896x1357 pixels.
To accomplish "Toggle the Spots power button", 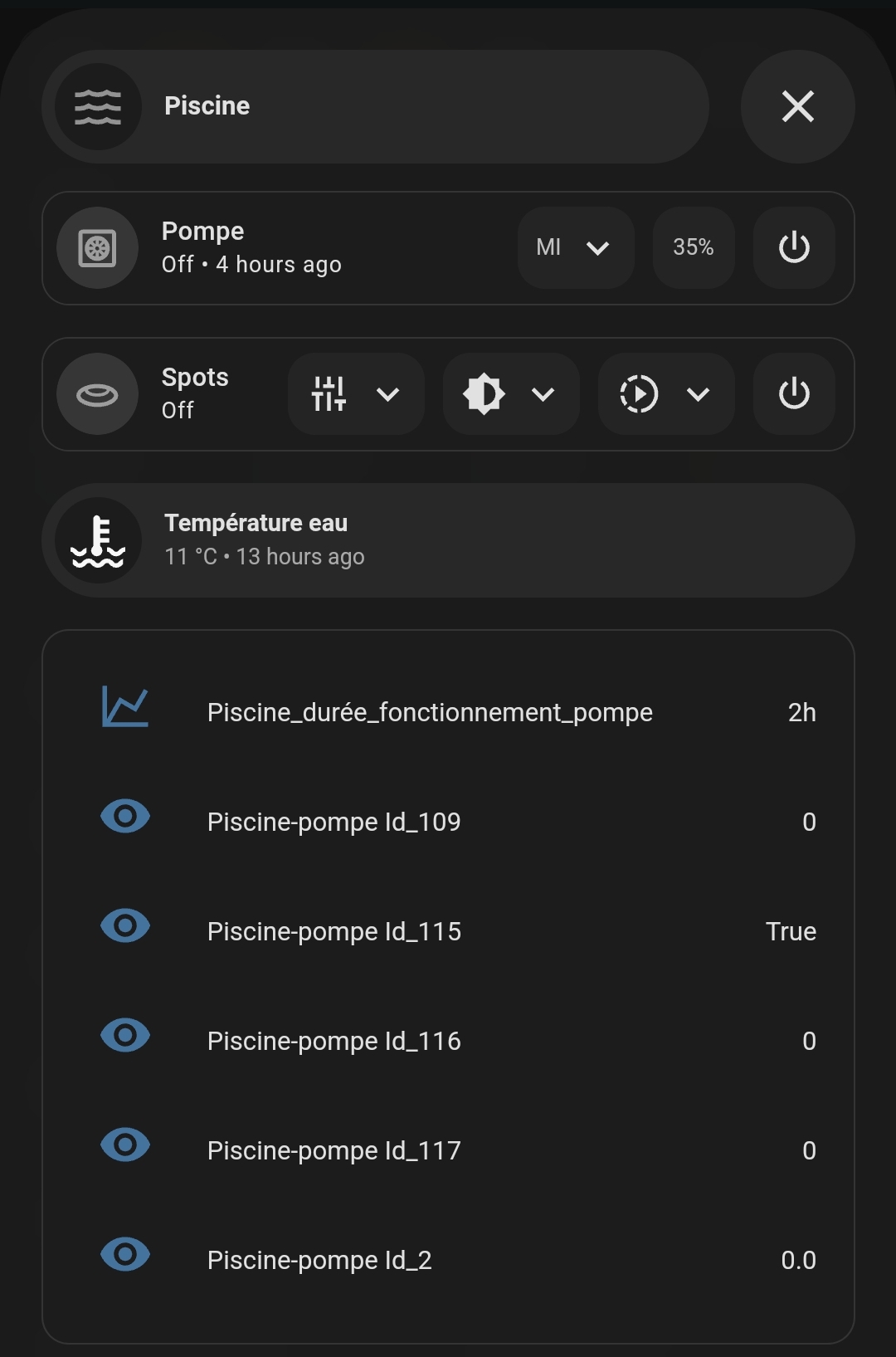I will (794, 394).
